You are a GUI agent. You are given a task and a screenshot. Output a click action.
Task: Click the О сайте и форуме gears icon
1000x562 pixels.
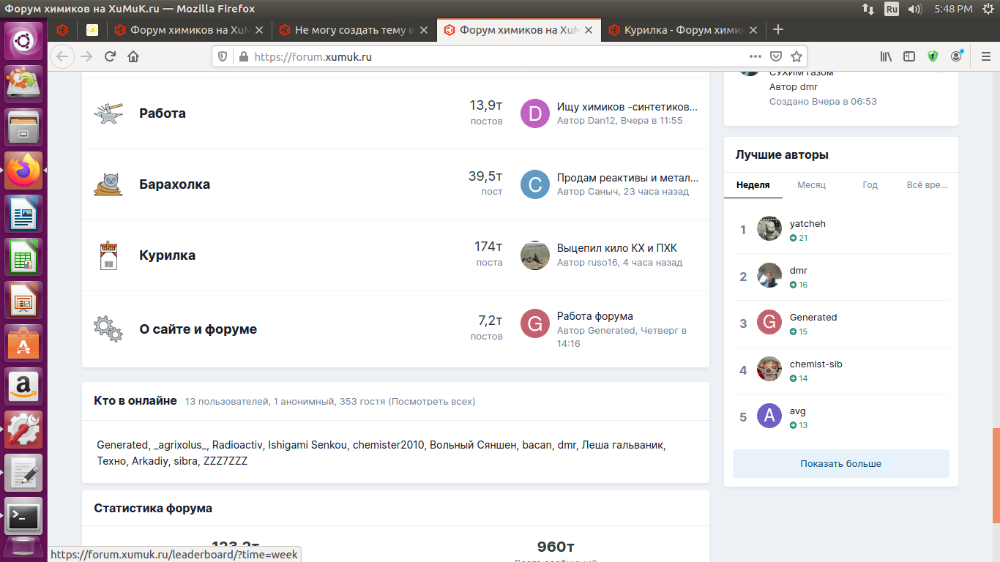tap(108, 329)
